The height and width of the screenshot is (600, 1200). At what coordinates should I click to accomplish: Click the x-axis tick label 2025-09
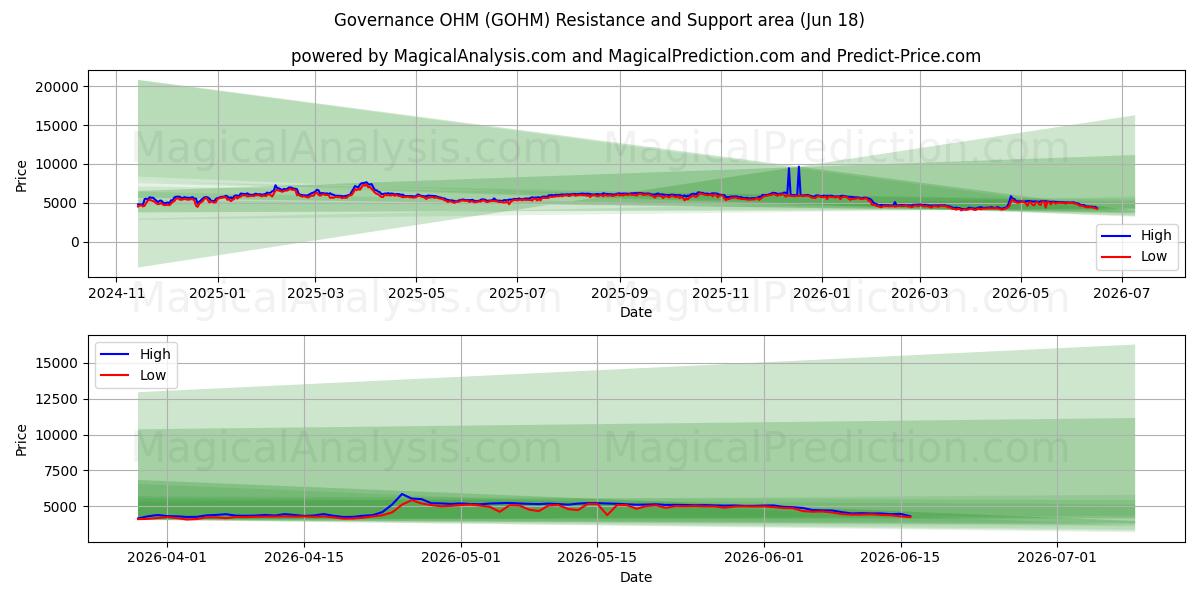[x=619, y=293]
